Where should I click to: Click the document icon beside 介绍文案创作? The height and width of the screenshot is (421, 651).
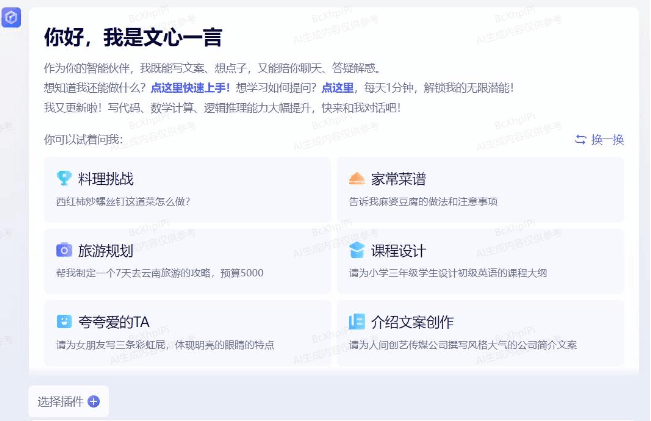click(357, 322)
